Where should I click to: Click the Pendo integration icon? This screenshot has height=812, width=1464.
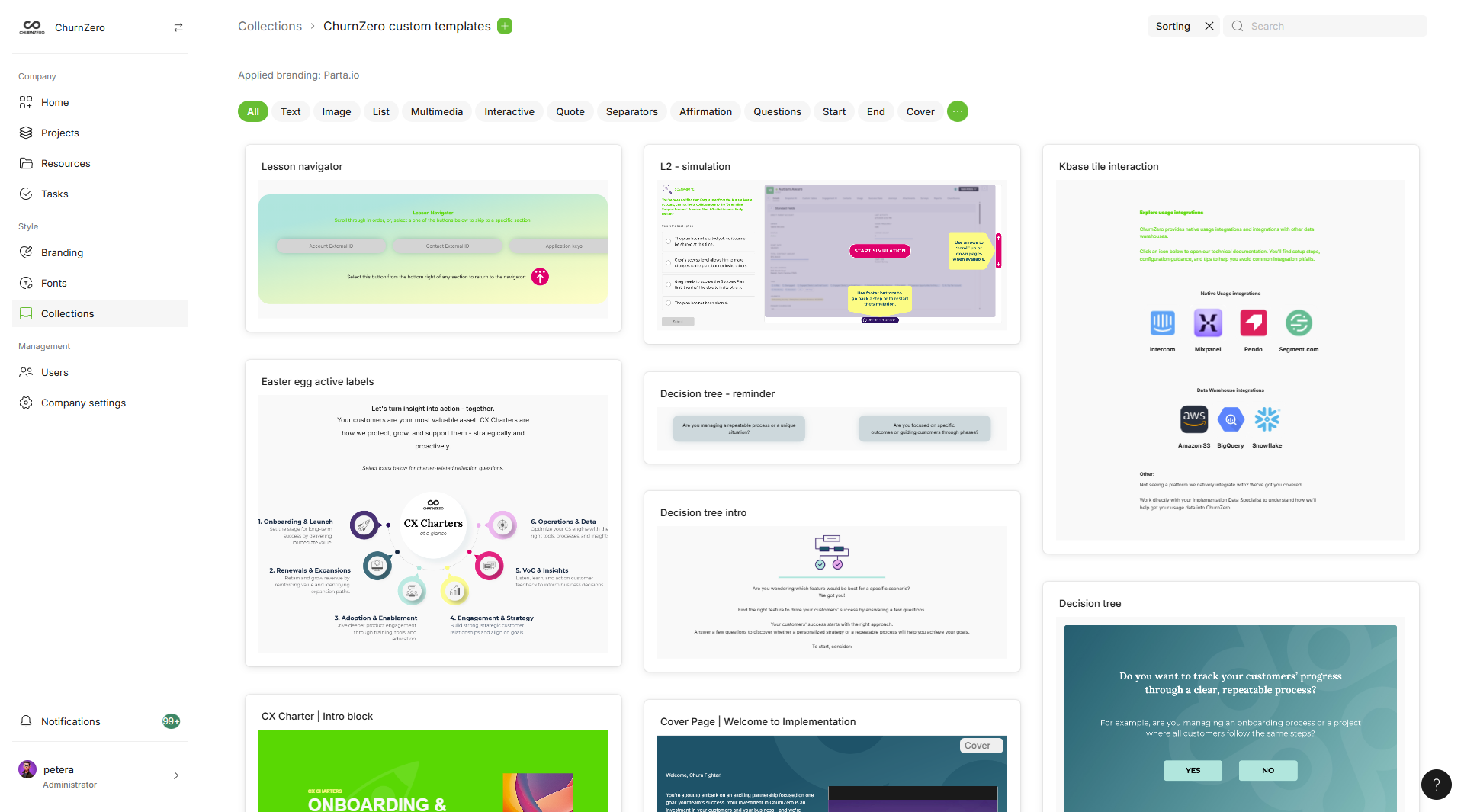coord(1254,323)
